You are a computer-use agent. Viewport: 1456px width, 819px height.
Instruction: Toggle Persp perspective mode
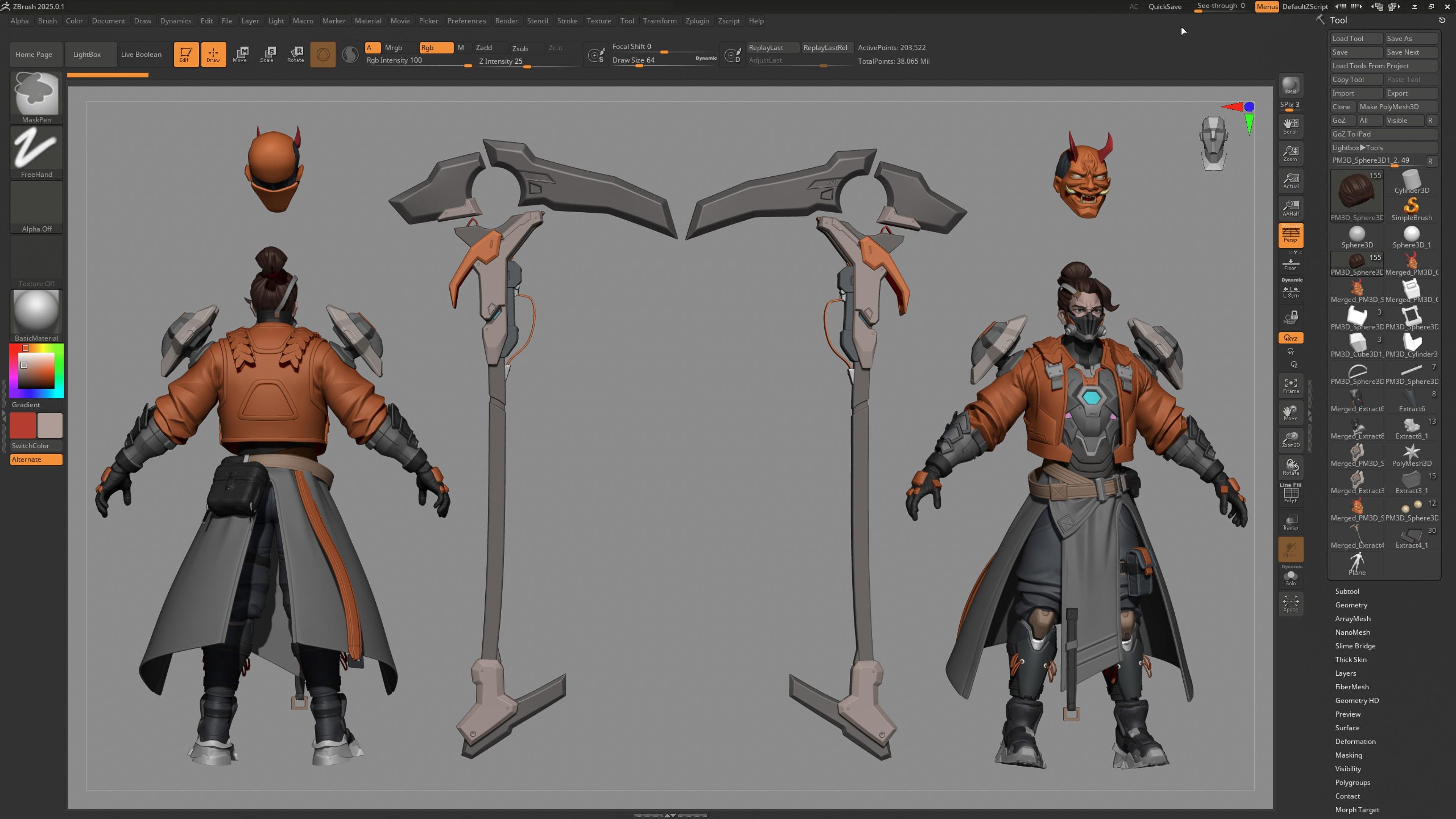click(x=1291, y=235)
